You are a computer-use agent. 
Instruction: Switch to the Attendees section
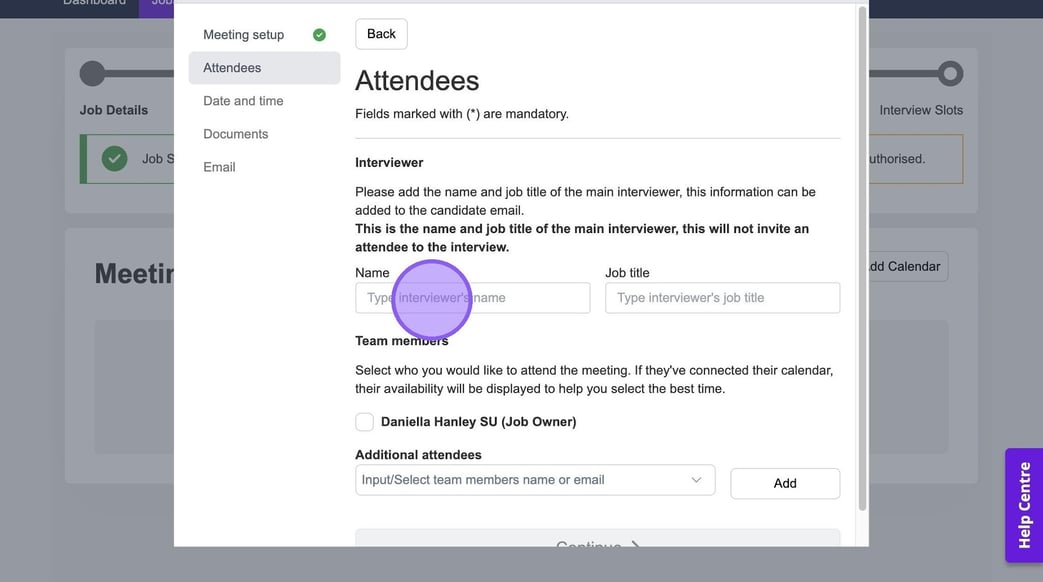pos(232,68)
